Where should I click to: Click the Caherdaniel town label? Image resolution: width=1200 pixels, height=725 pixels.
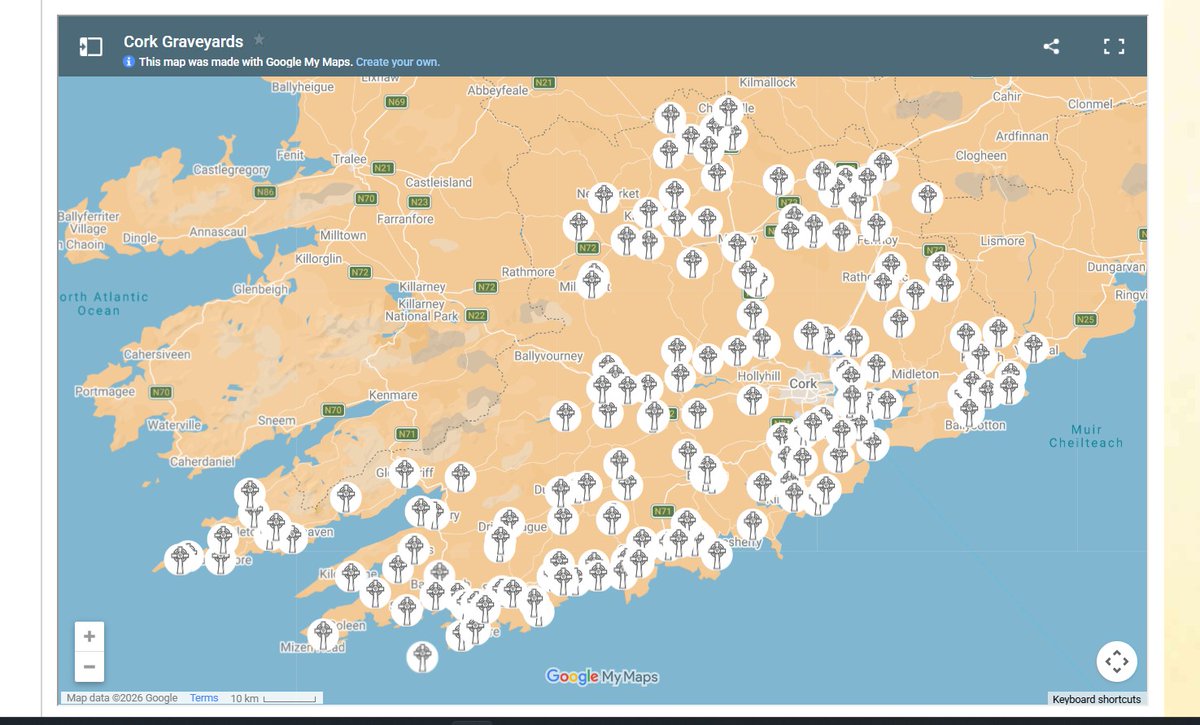[x=201, y=462]
